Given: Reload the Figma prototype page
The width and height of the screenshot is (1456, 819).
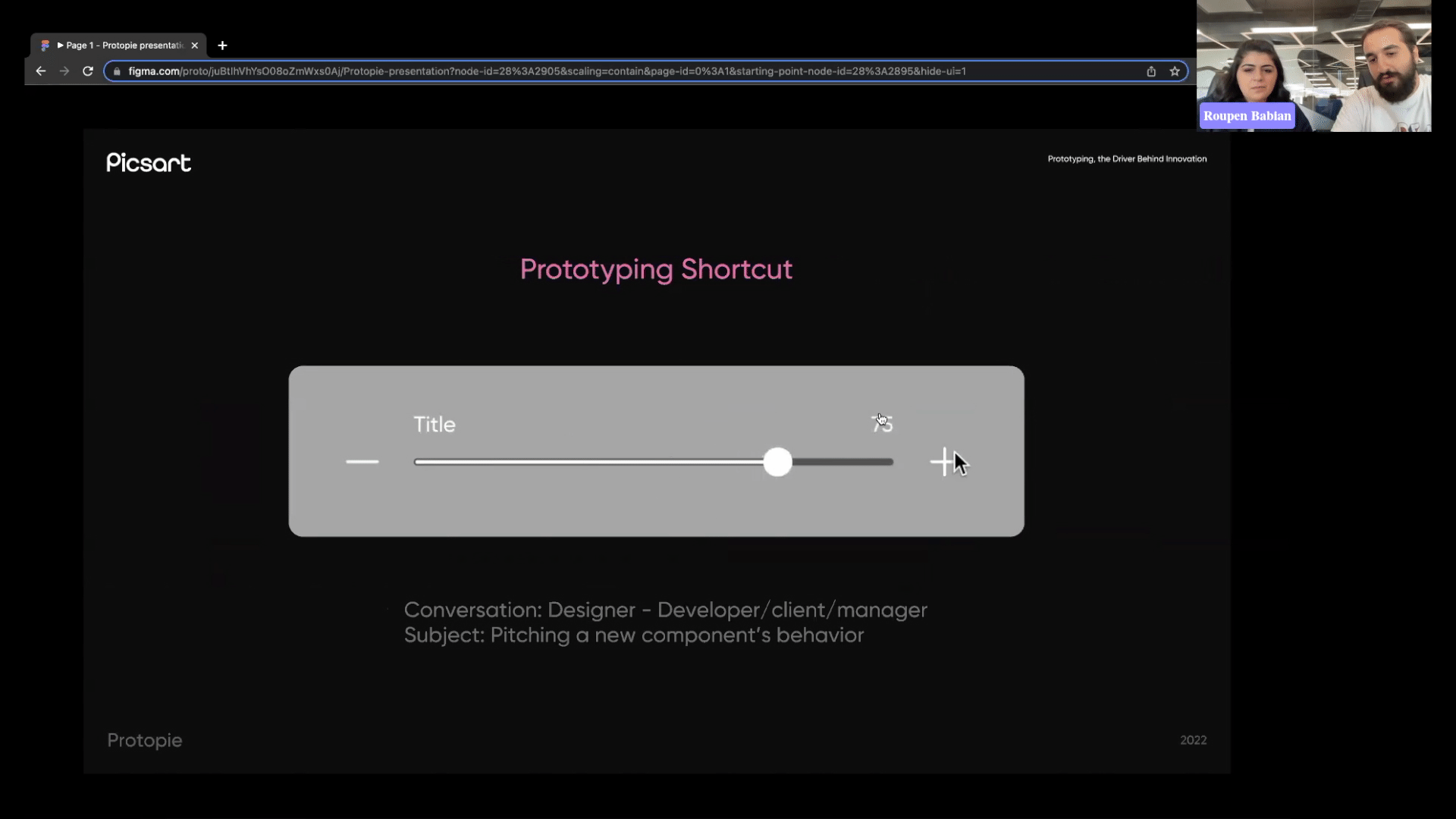Looking at the screenshot, I should click(88, 71).
